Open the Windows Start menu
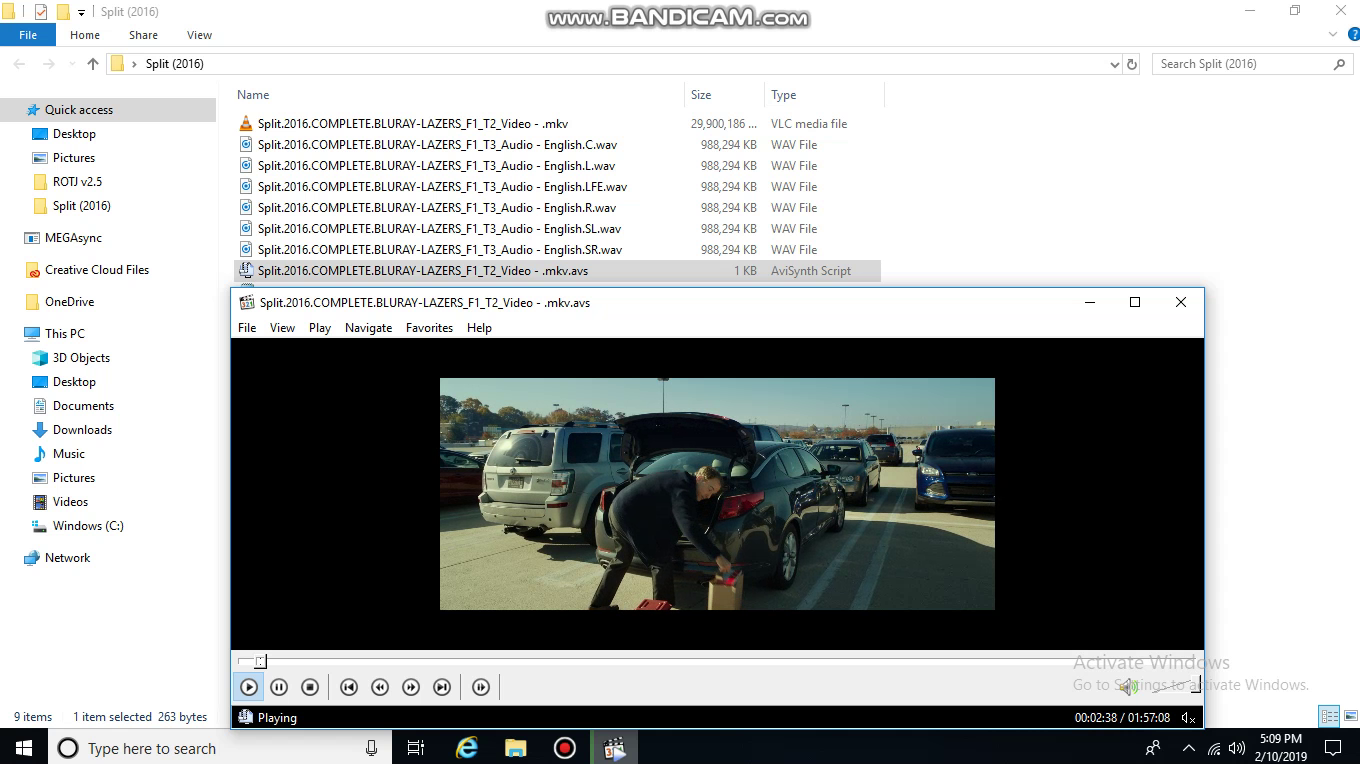1360x764 pixels. tap(24, 748)
